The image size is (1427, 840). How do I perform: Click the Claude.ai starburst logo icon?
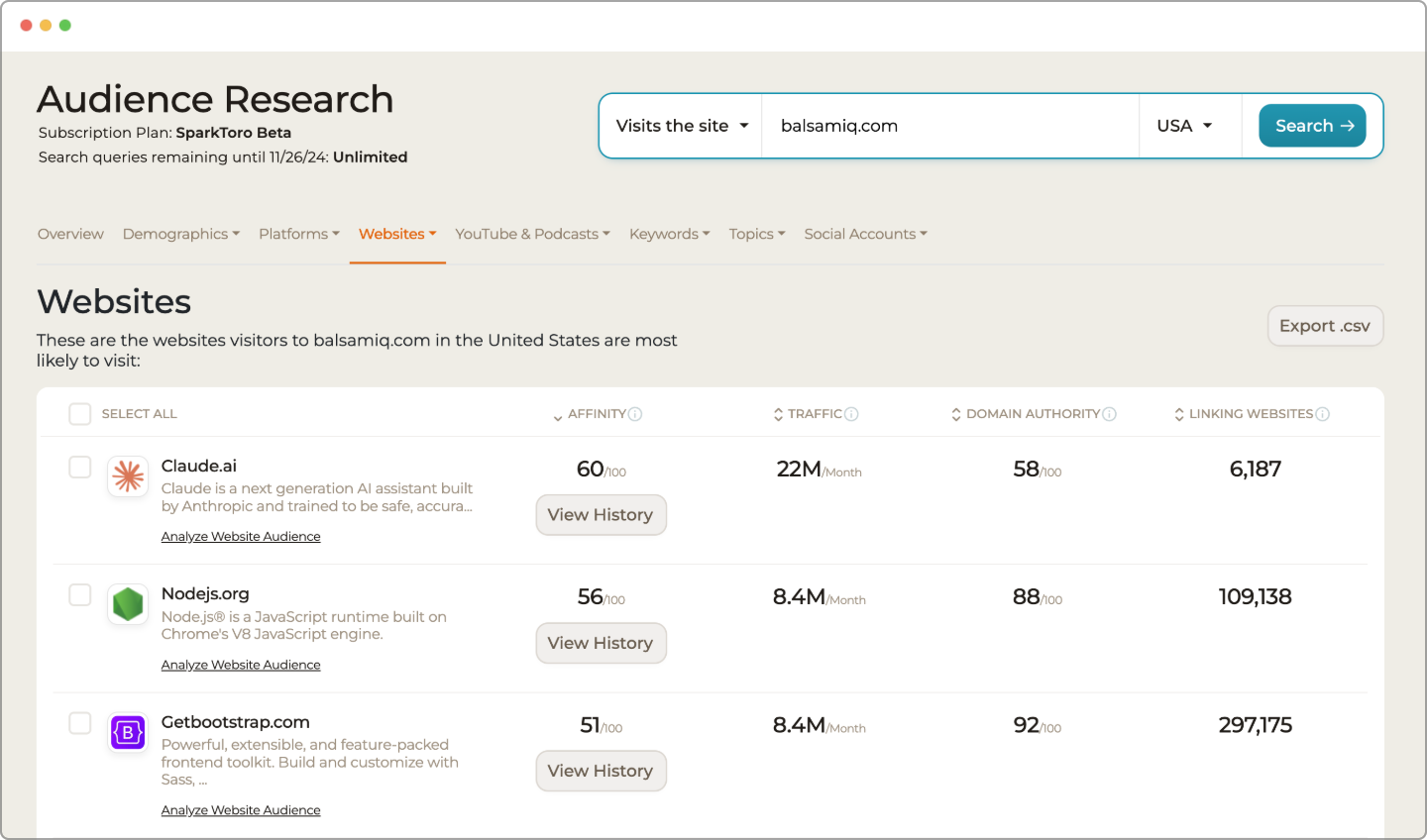tap(128, 476)
